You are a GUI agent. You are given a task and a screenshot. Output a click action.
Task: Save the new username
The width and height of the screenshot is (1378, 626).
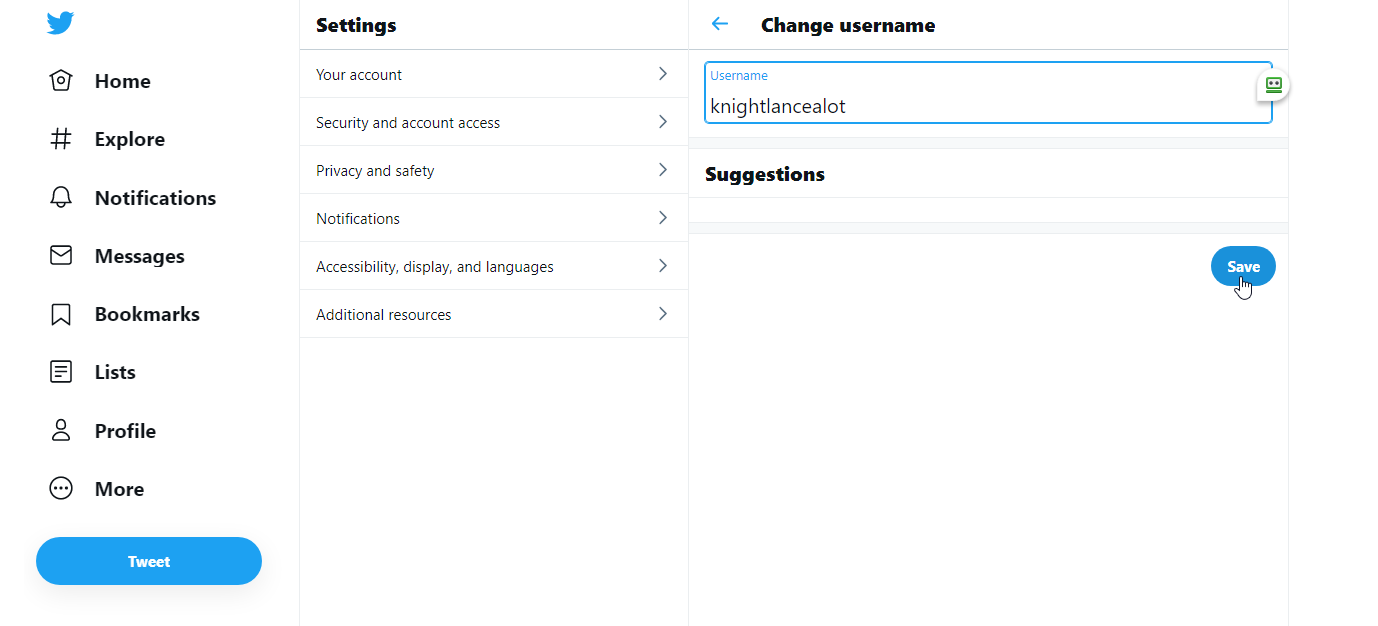pyautogui.click(x=1243, y=266)
